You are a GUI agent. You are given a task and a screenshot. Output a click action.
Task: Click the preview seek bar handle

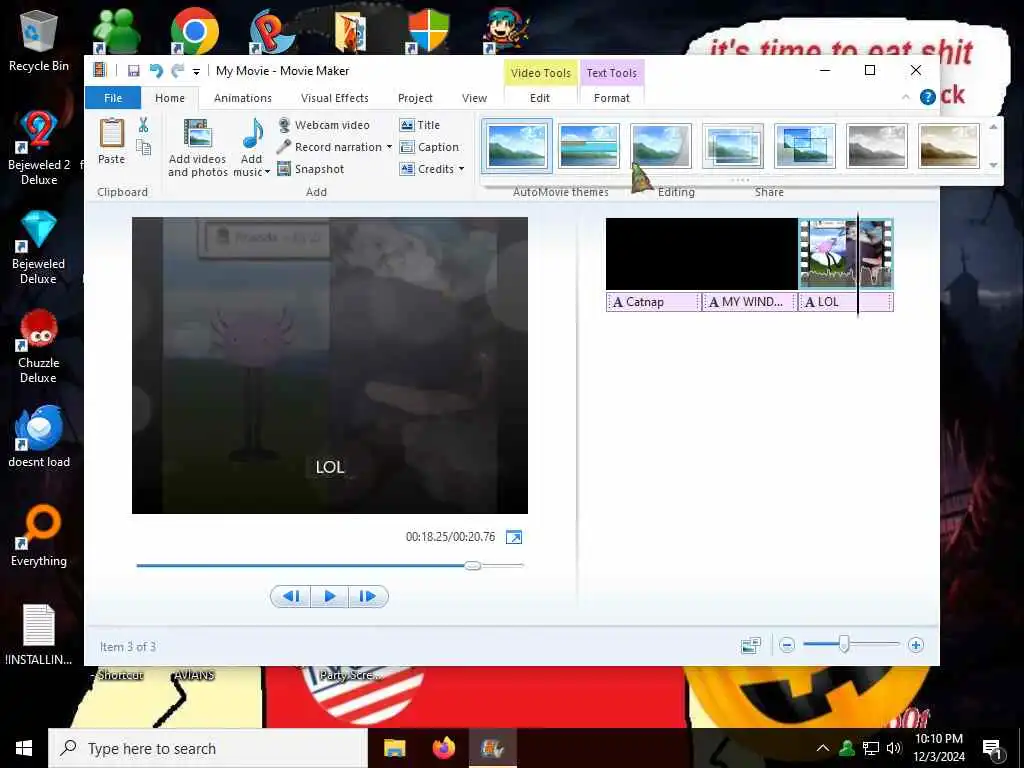[473, 566]
